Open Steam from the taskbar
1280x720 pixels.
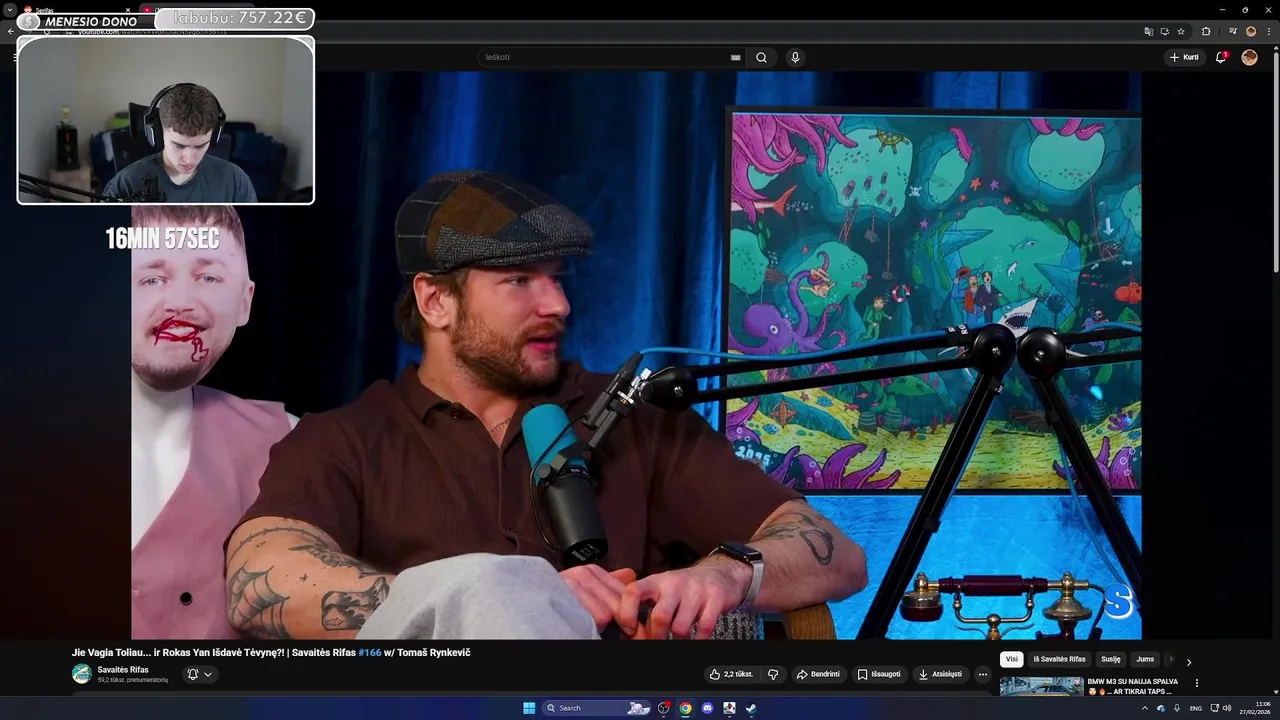tap(751, 708)
